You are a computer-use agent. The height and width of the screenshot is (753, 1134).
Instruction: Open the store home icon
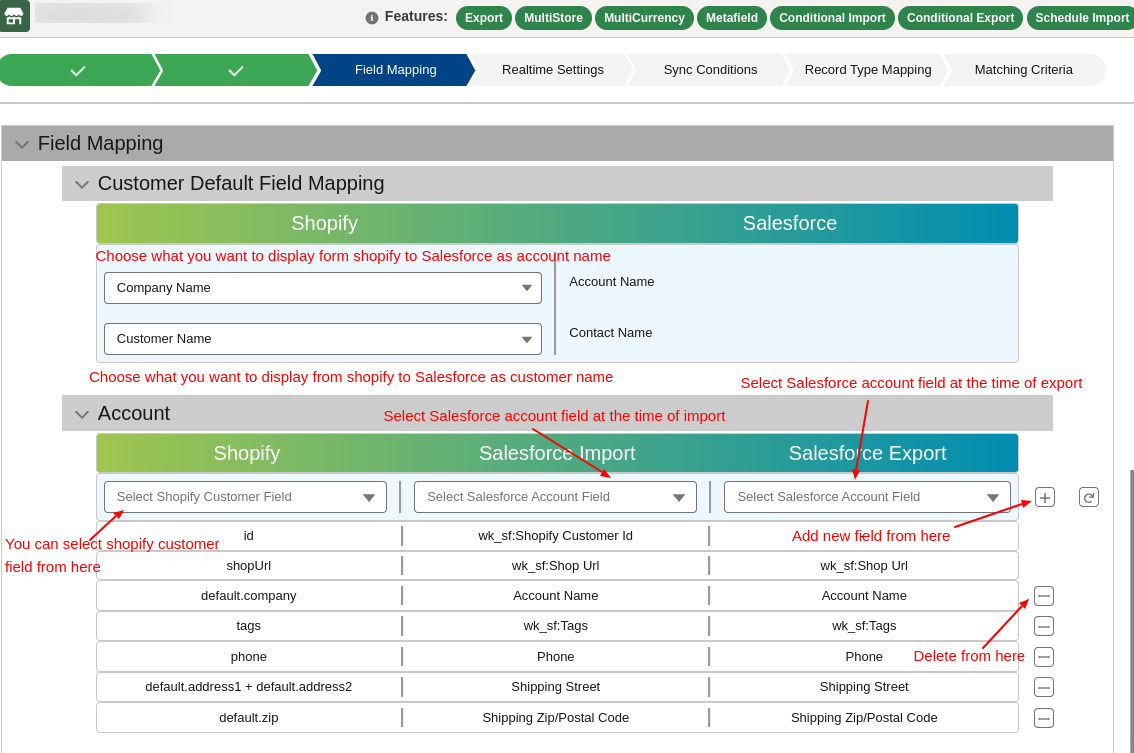(14, 17)
